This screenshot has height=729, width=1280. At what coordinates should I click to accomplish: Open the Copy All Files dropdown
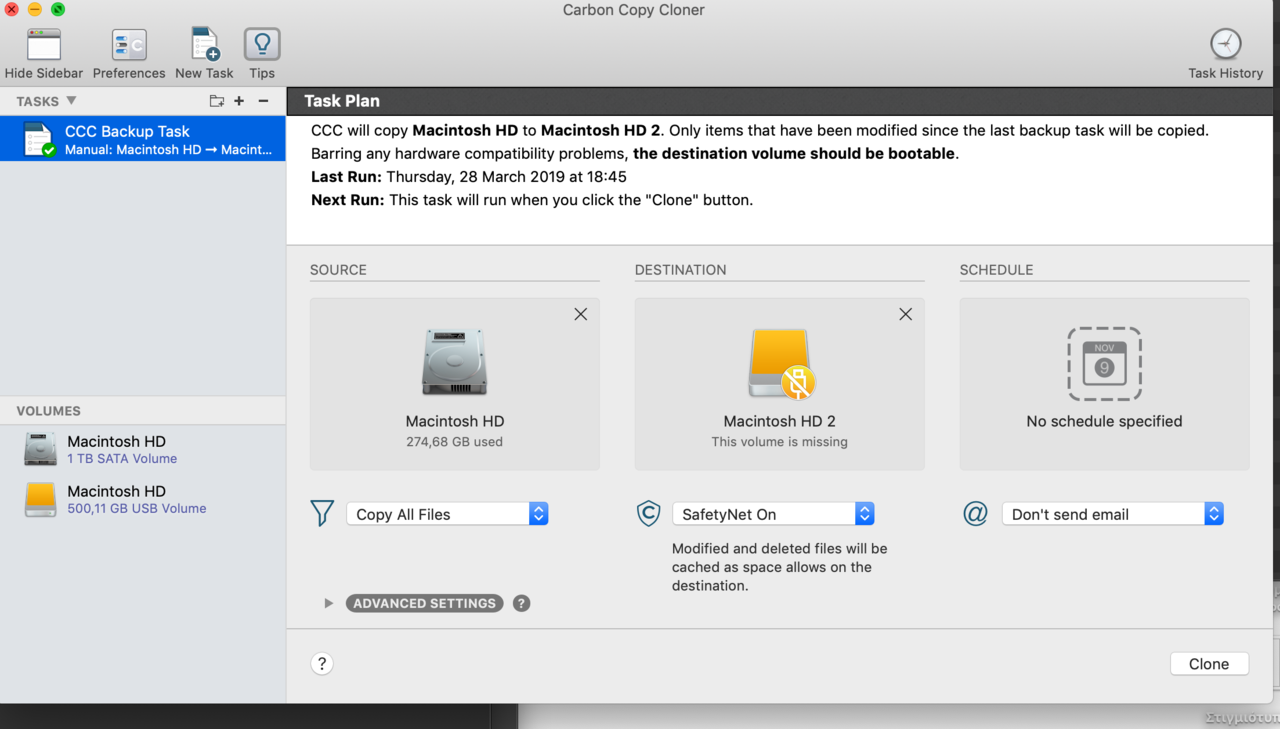447,514
